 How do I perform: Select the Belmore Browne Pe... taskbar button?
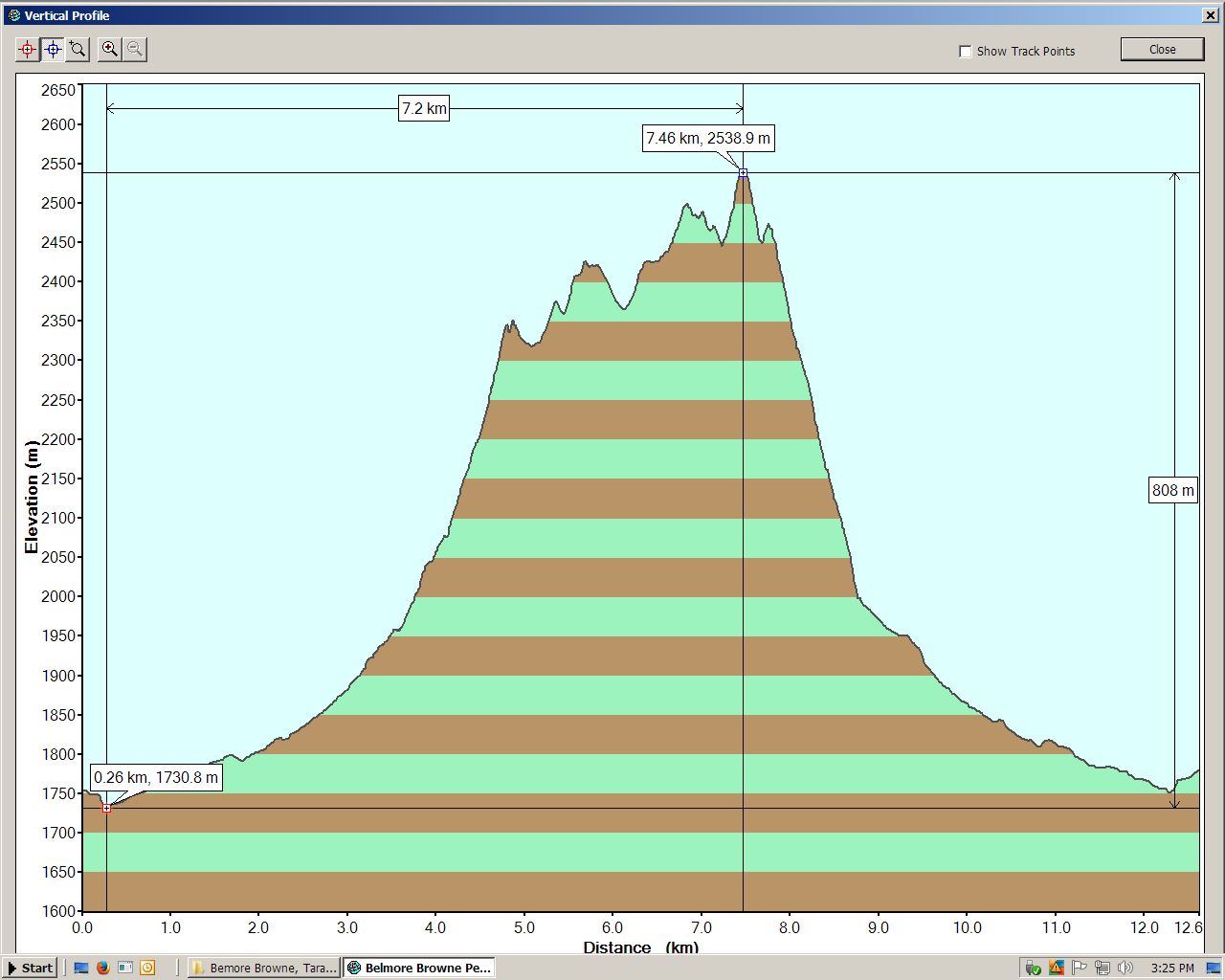tap(418, 968)
